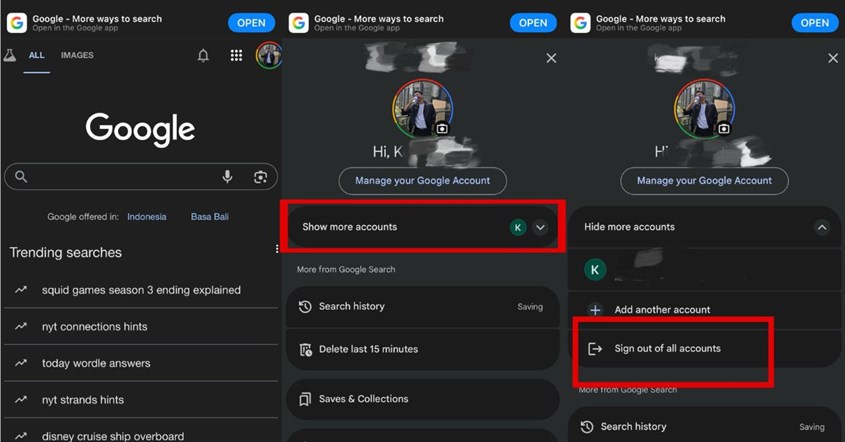The height and width of the screenshot is (442, 845).
Task: Switch to the IMAGES tab
Action: tap(77, 55)
